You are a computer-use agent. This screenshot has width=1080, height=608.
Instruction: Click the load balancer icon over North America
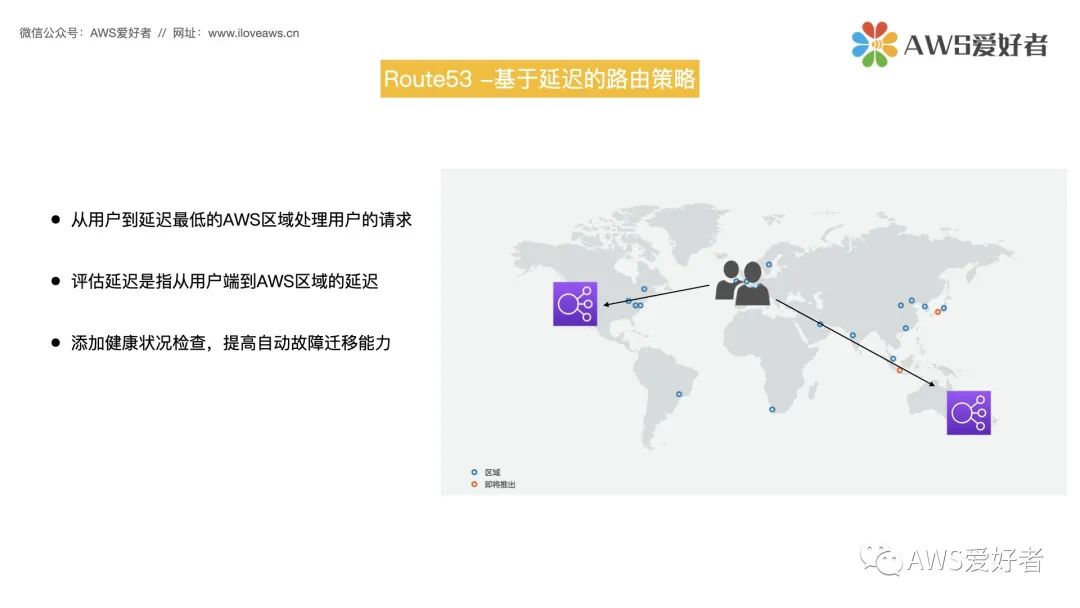574,304
